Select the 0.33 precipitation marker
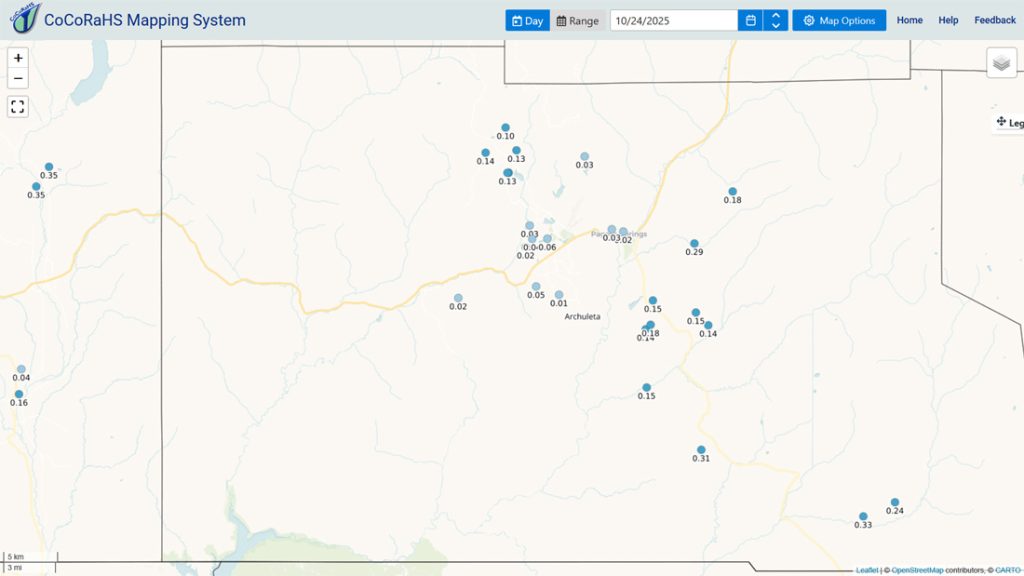The width and height of the screenshot is (1024, 576). (863, 517)
